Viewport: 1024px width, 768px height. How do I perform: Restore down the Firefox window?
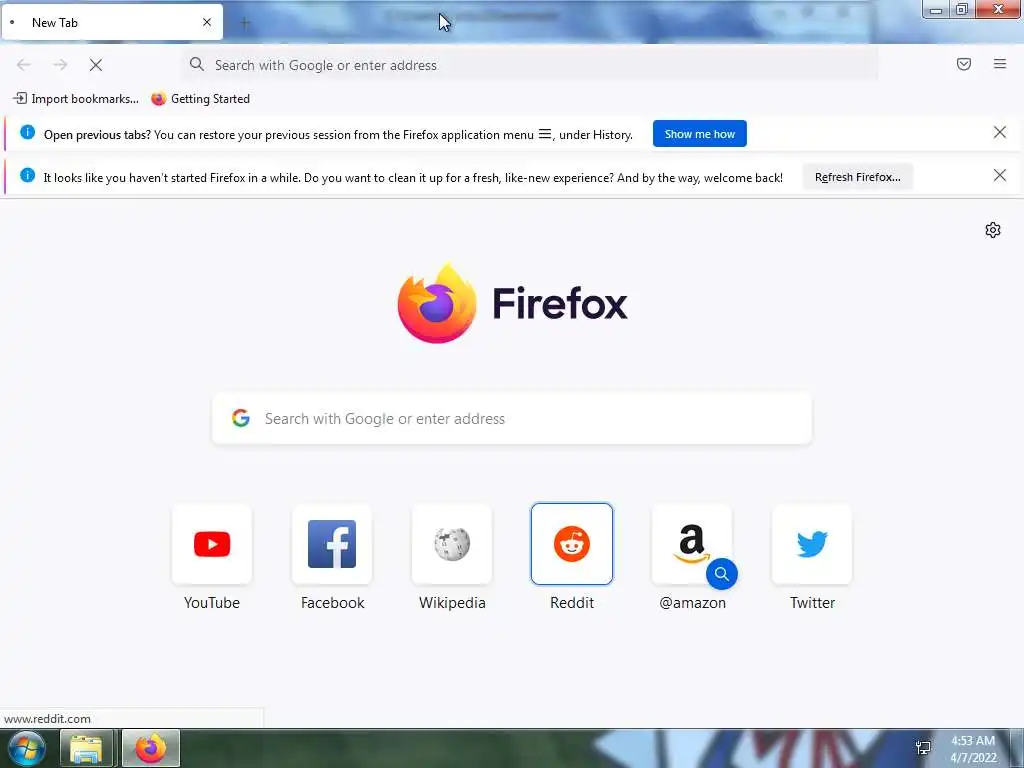961,9
